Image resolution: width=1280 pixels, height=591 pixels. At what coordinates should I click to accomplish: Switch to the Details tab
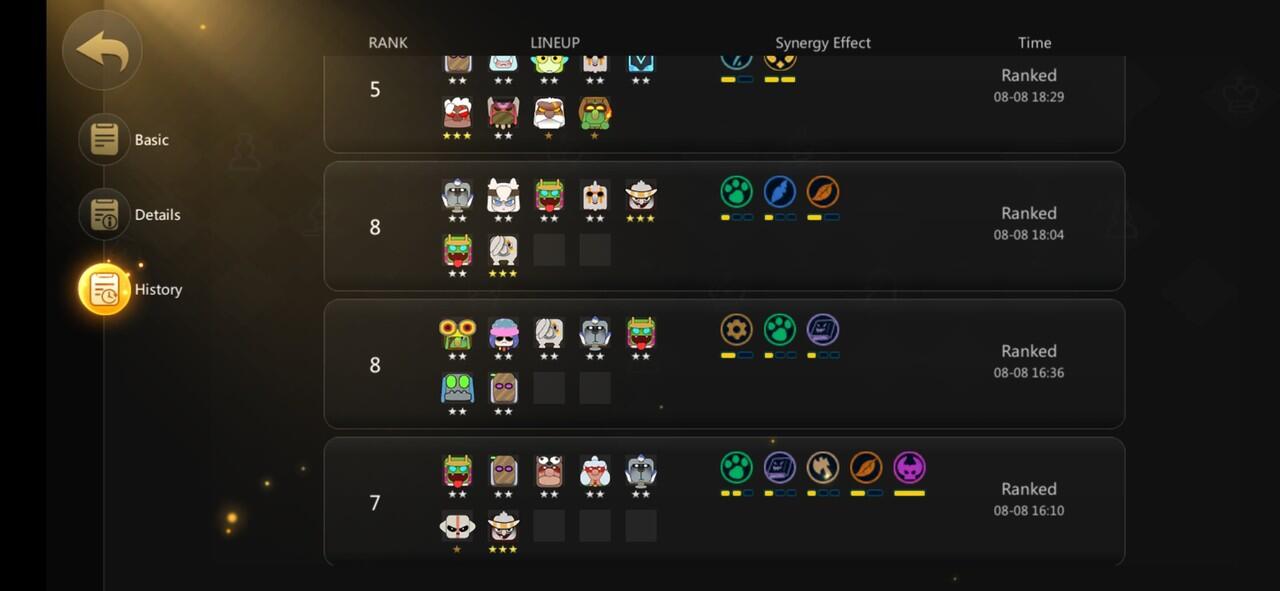click(x=104, y=214)
